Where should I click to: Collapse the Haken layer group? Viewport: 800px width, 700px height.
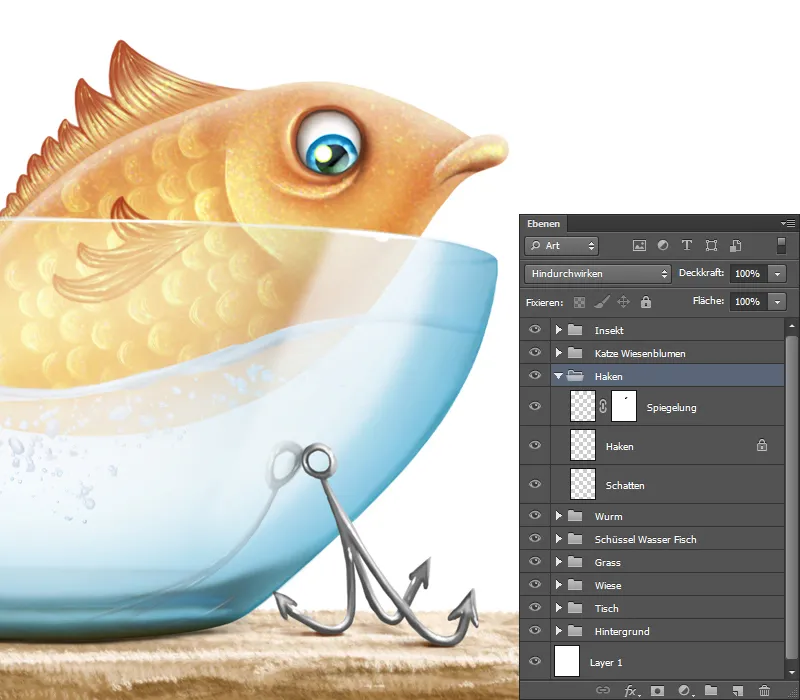coord(558,376)
